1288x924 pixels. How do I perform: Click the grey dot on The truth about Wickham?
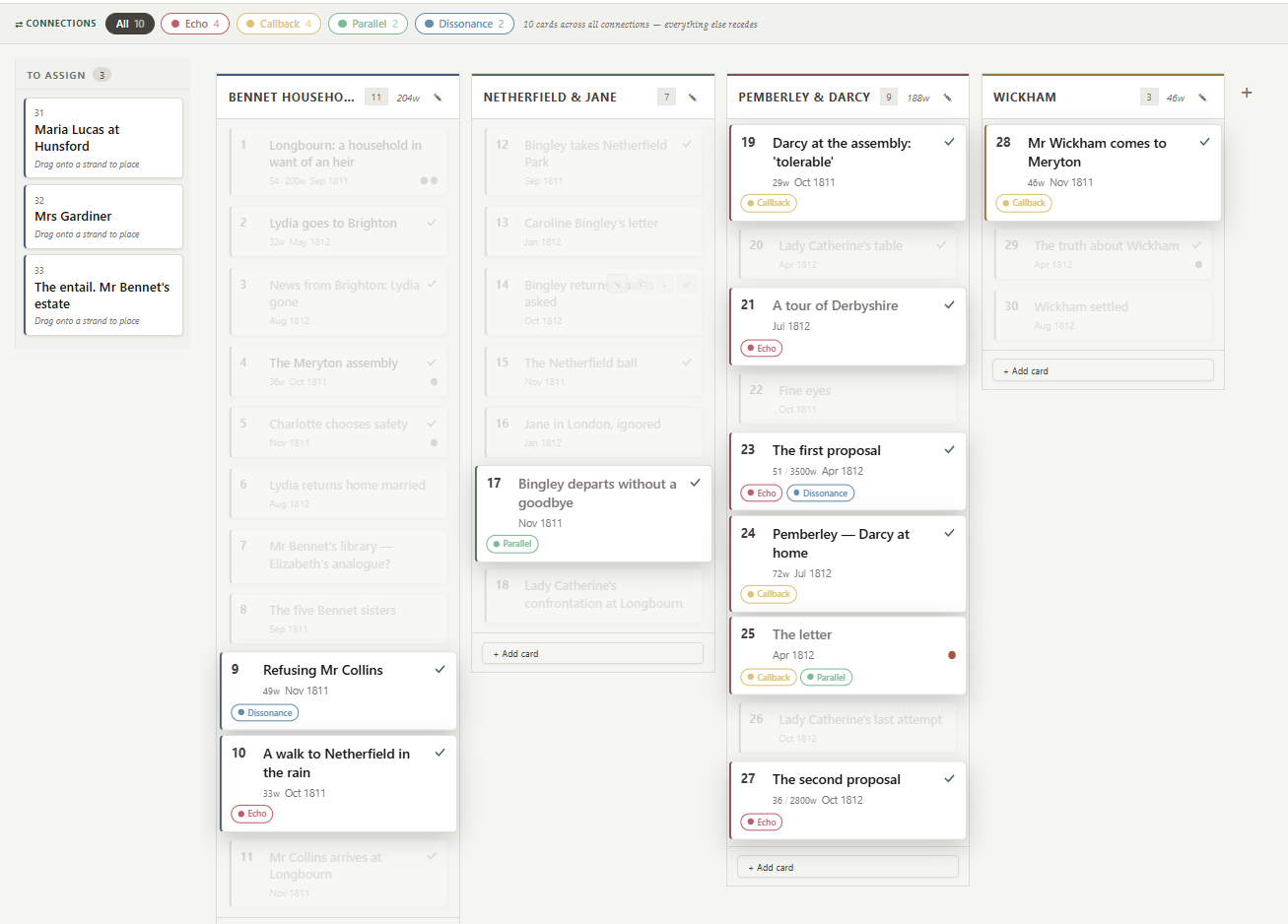[x=1198, y=264]
